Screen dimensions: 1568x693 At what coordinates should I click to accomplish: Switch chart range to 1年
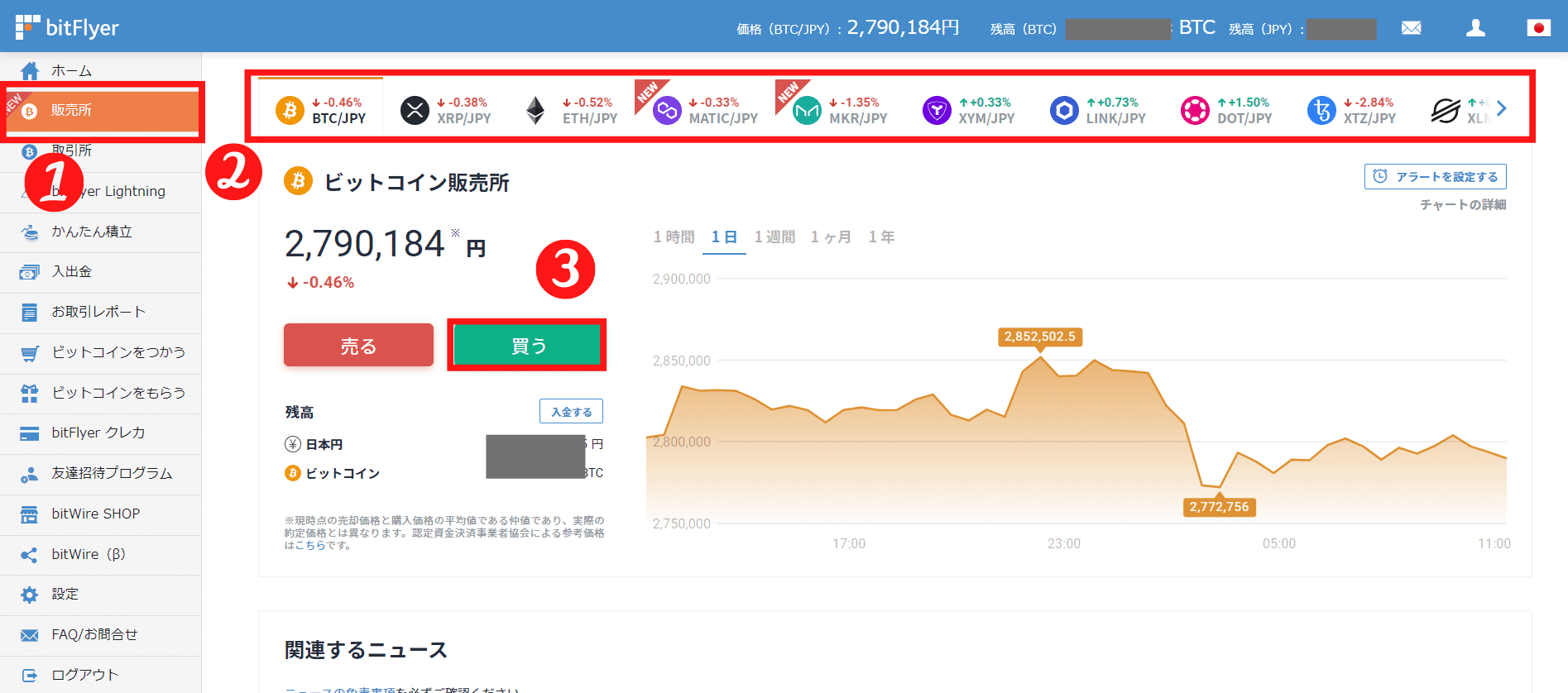881,237
